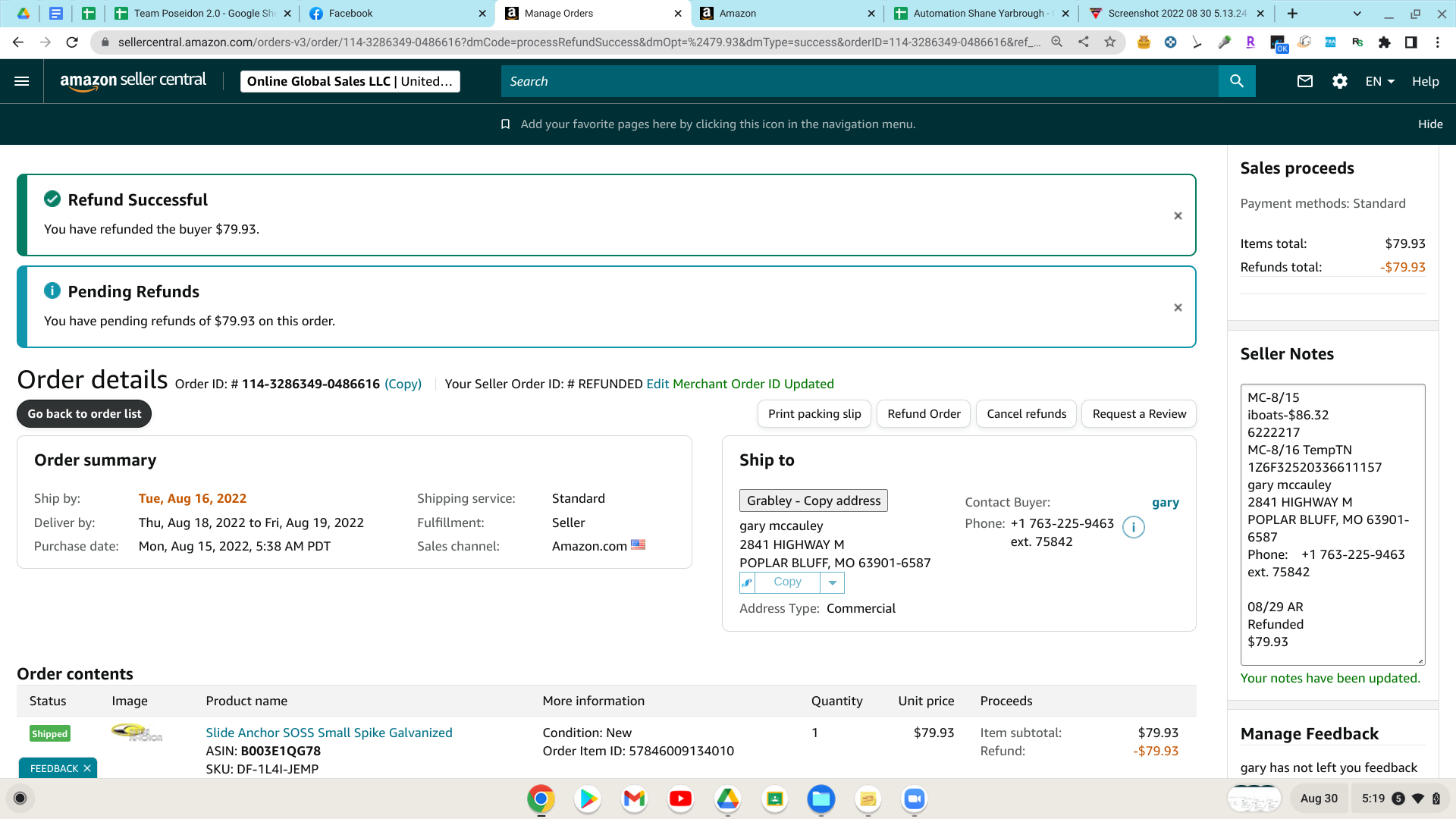Open Gmail from the shelf
This screenshot has width=1456, height=819.
coord(634,799)
